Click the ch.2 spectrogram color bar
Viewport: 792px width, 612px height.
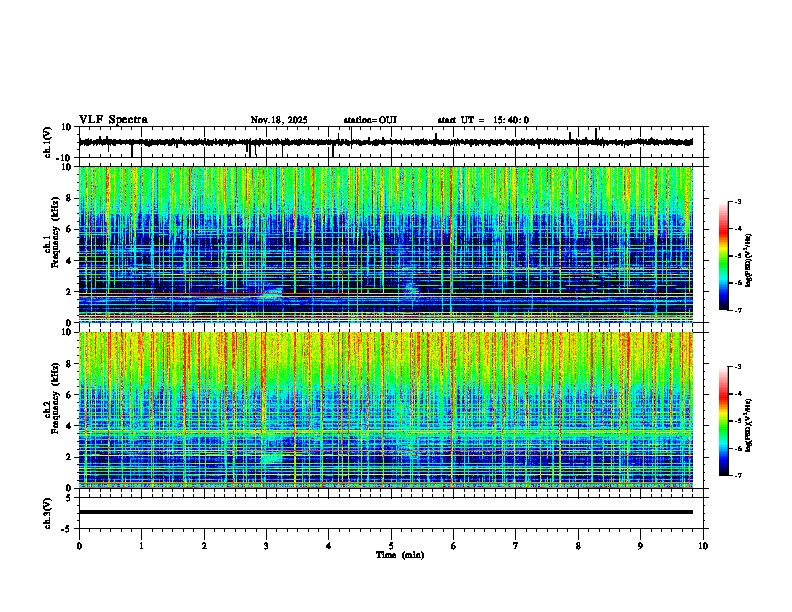(x=724, y=421)
